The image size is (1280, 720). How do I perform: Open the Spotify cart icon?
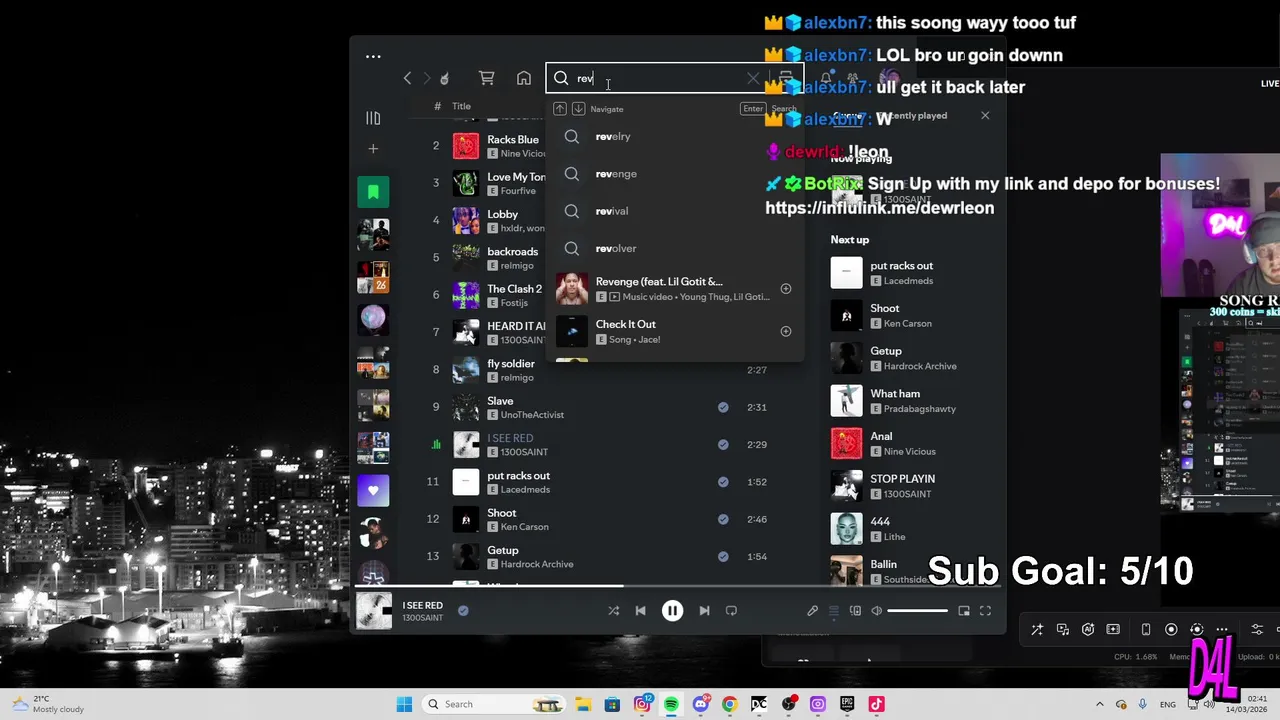point(487,78)
